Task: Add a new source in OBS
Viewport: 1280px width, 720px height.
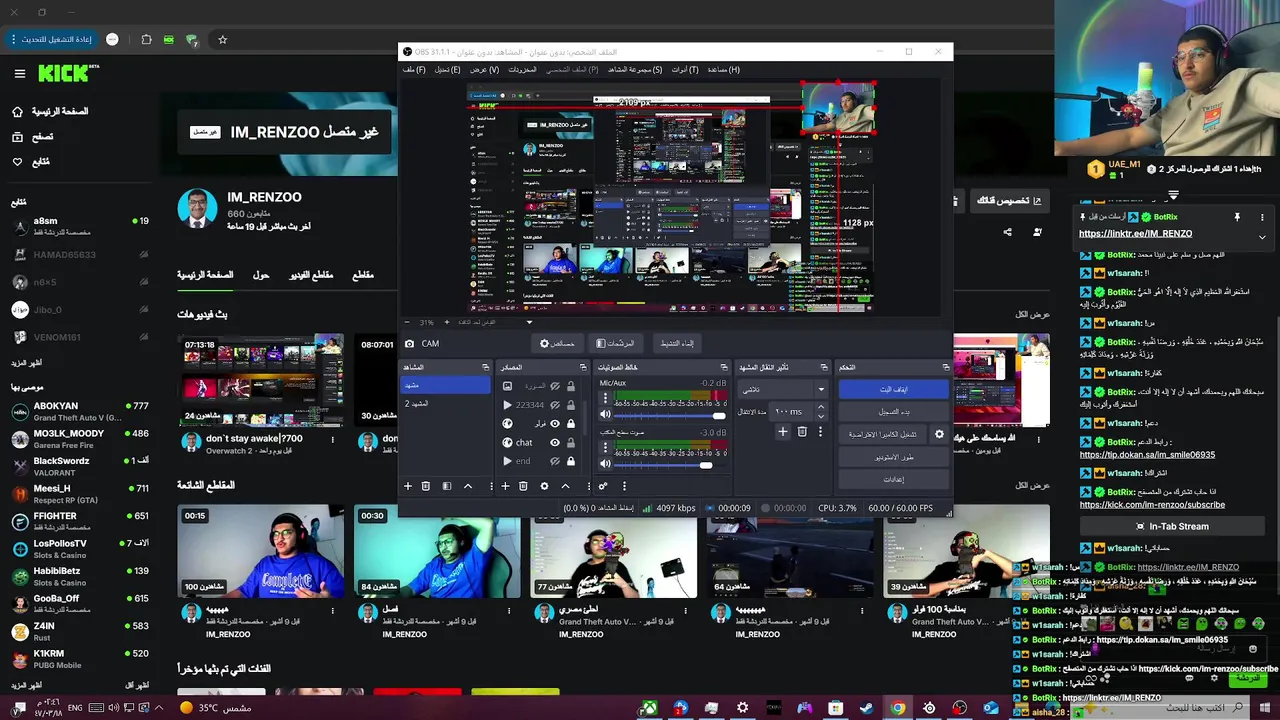Action: pyautogui.click(x=505, y=486)
